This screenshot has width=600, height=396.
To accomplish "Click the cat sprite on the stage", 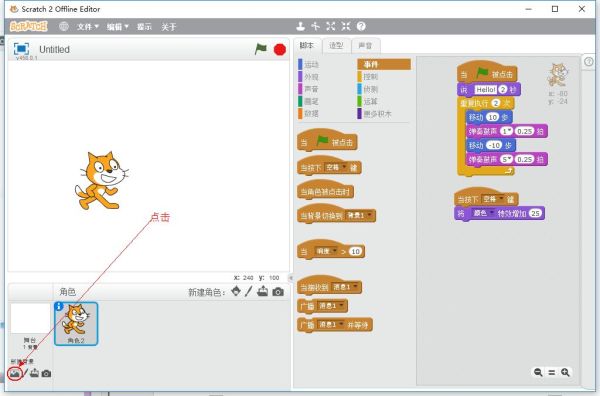I will tap(101, 180).
